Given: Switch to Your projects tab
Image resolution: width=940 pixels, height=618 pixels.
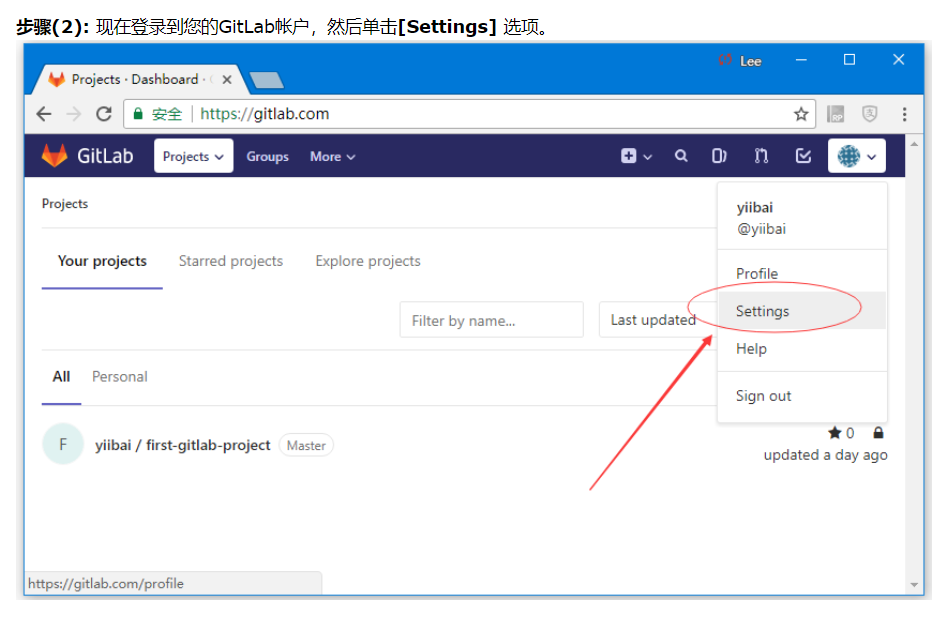Looking at the screenshot, I should (x=102, y=261).
